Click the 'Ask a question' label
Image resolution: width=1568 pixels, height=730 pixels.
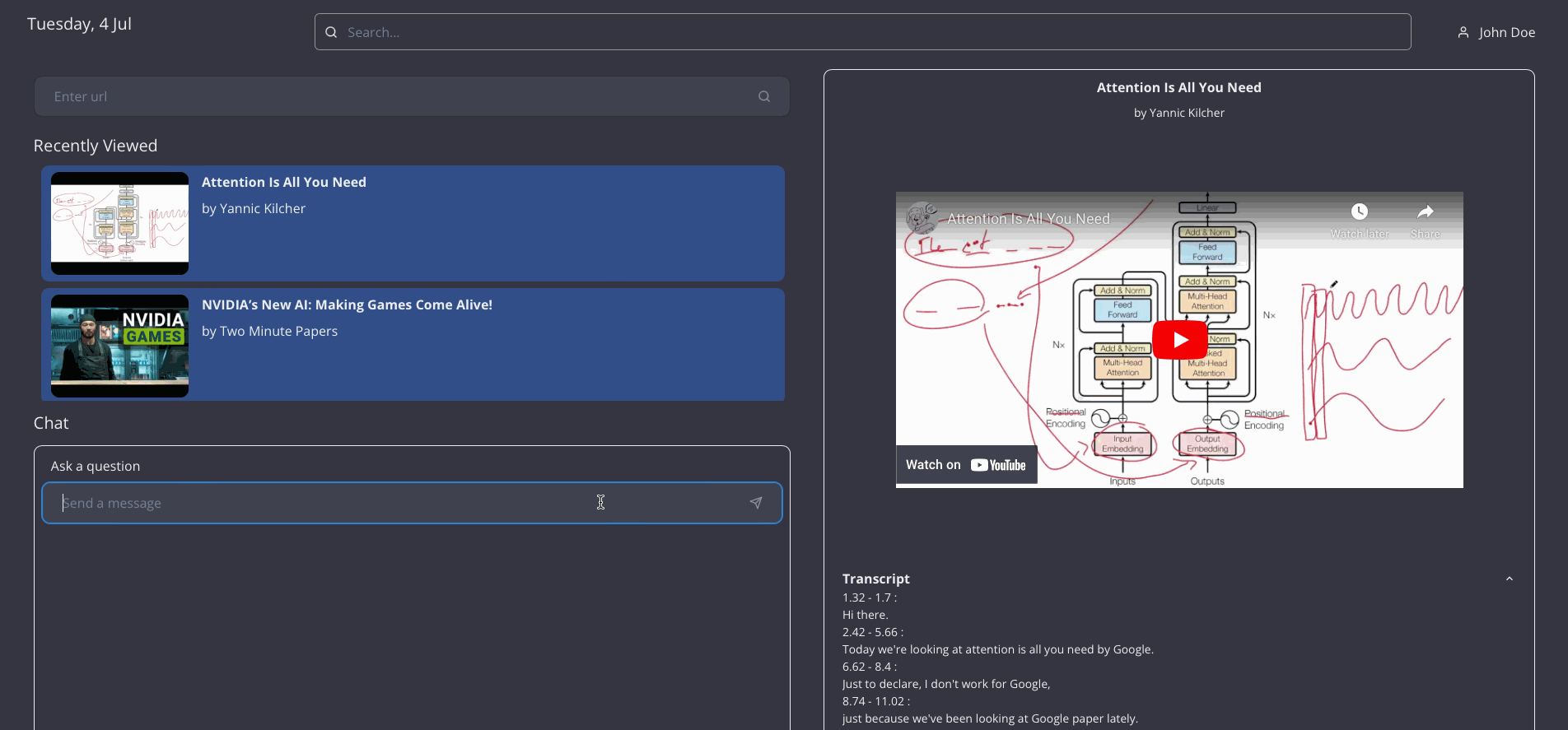point(96,466)
